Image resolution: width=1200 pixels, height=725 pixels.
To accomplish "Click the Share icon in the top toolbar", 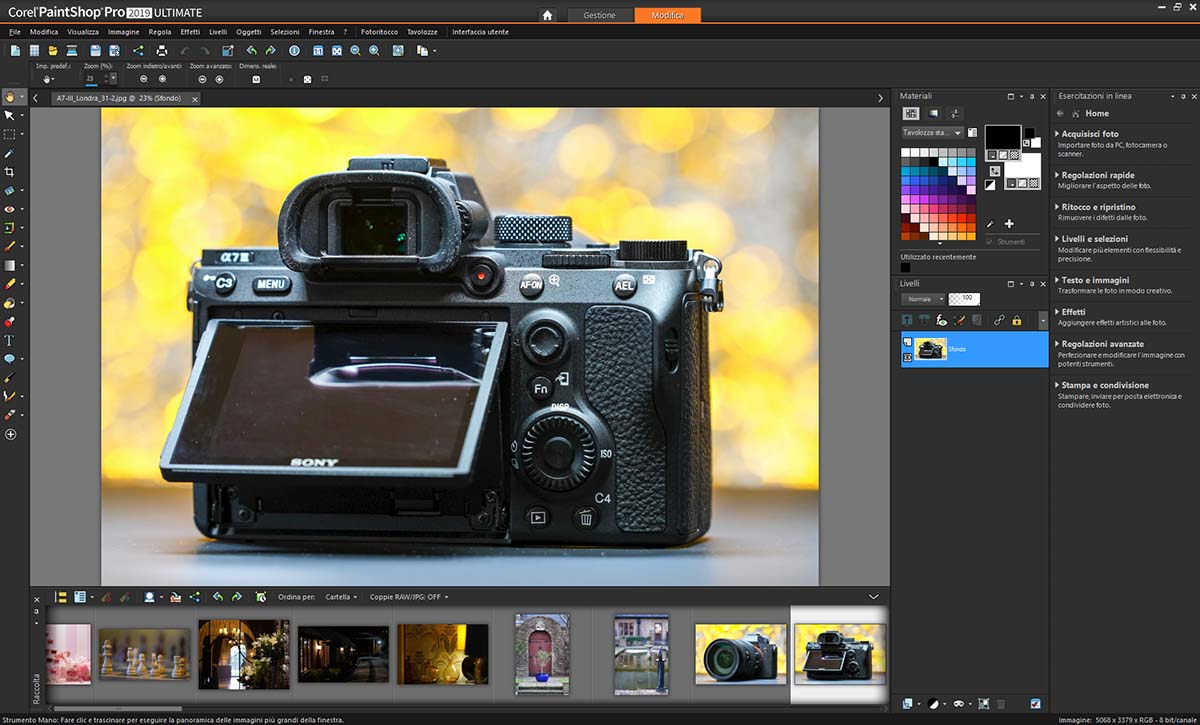I will pos(138,50).
